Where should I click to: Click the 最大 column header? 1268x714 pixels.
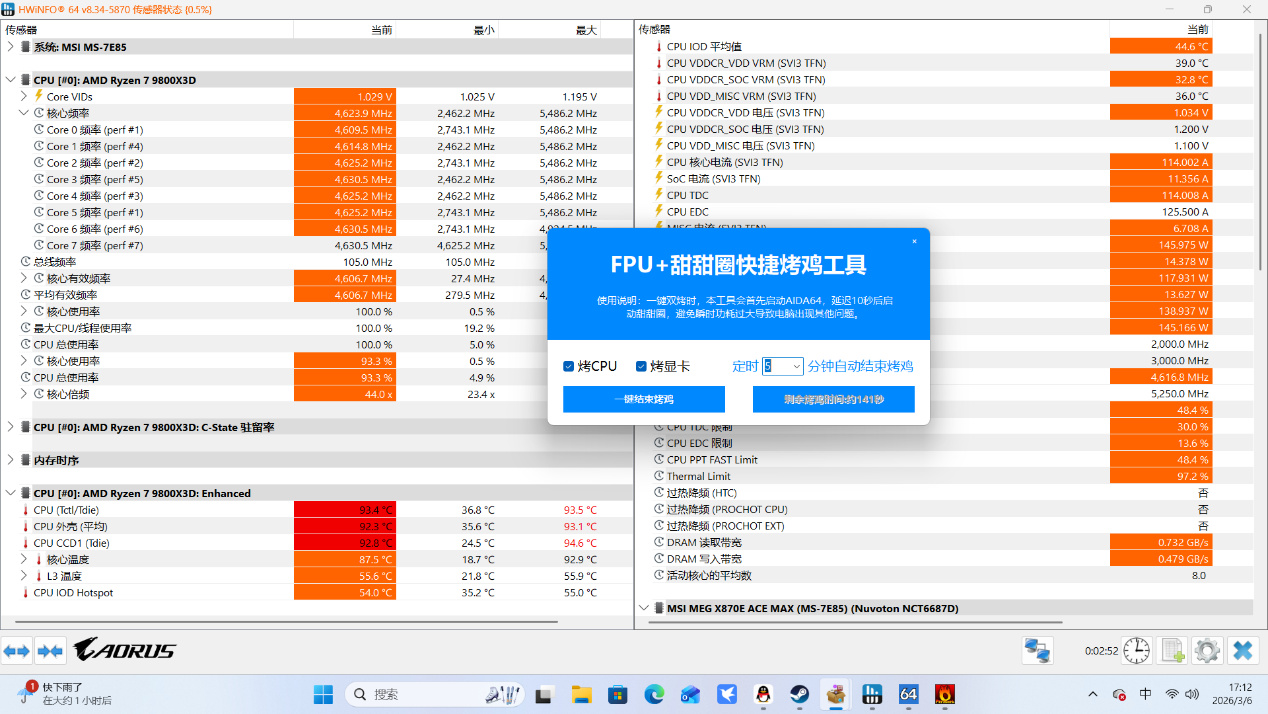point(586,30)
